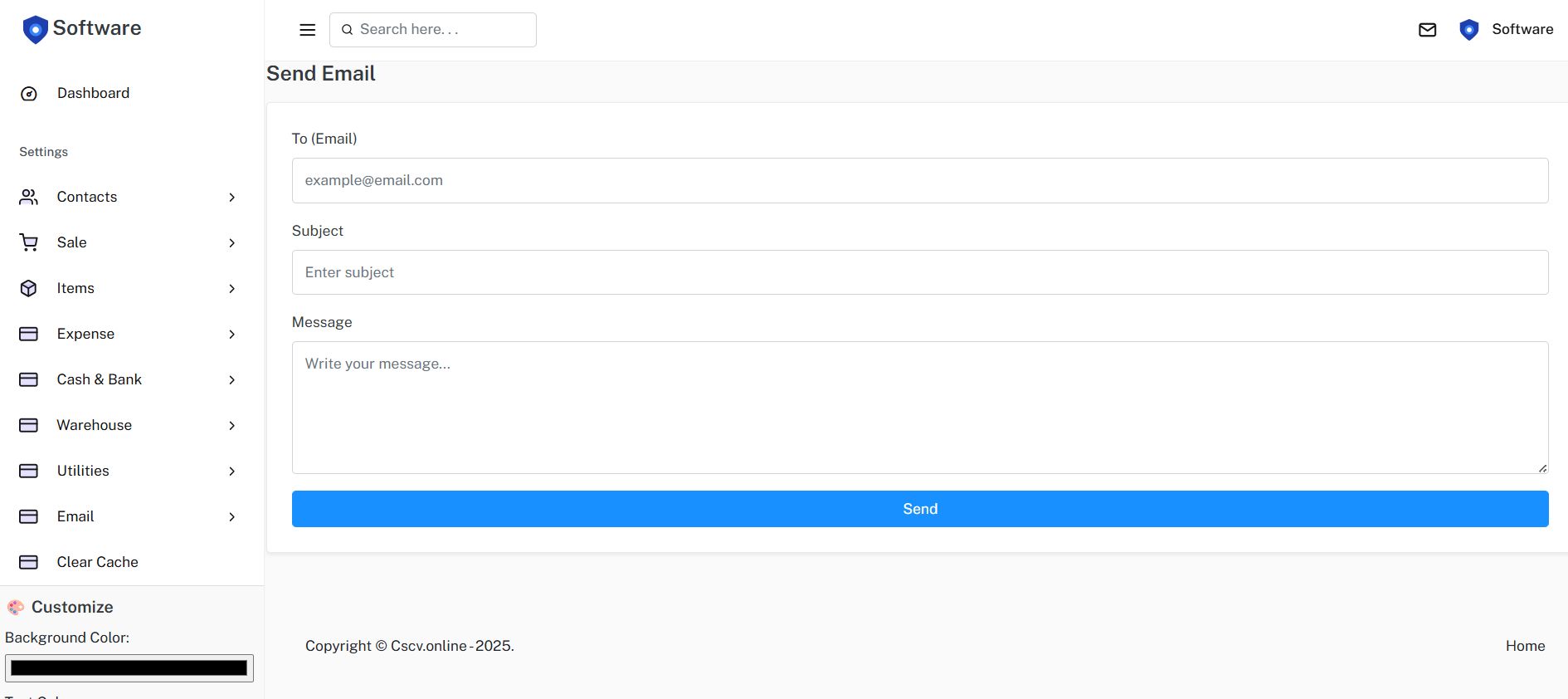1568x699 pixels.
Task: Open the Utilities menu item
Action: (x=83, y=471)
